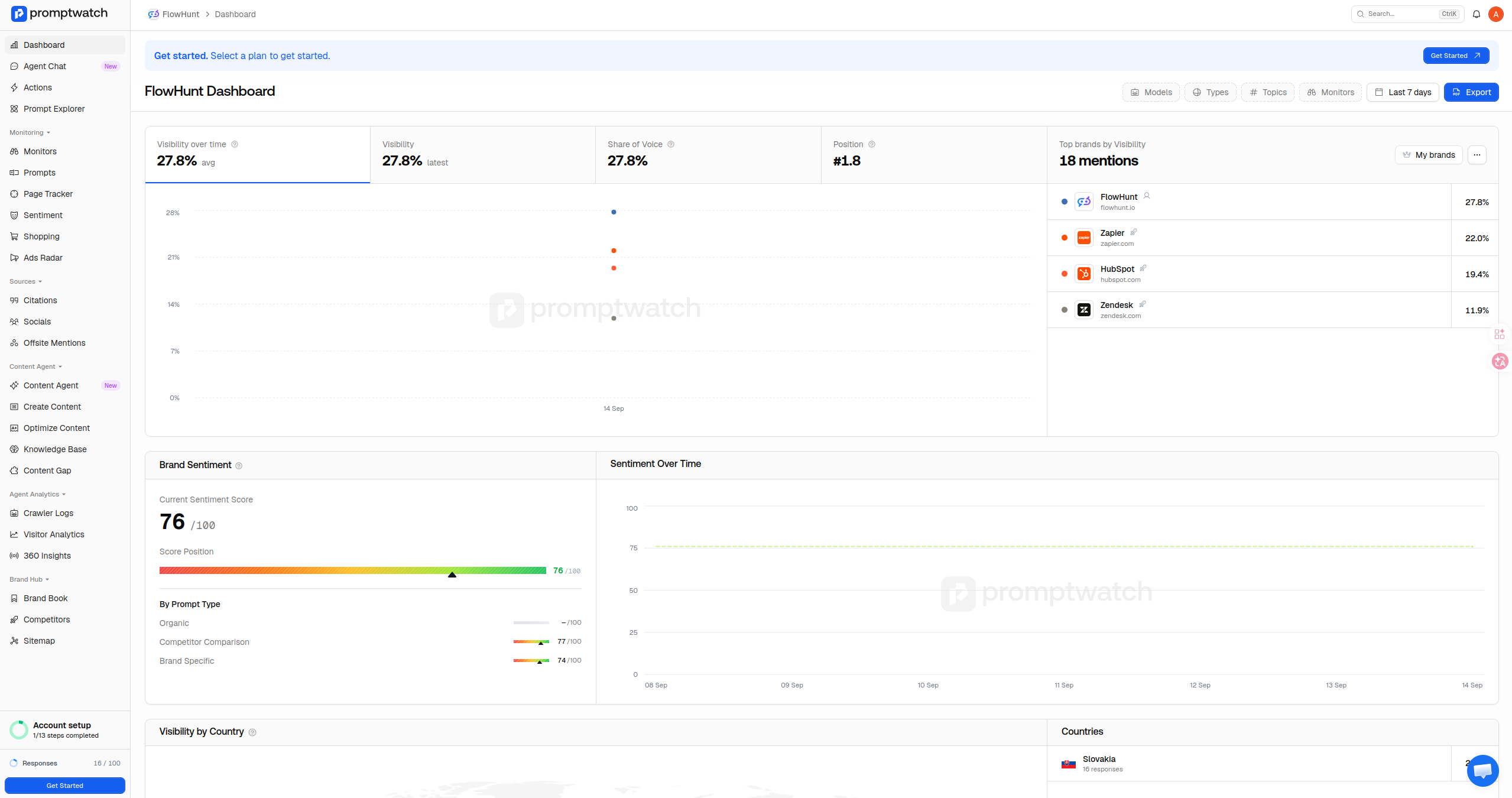Click the My brands button
Image resolution: width=1512 pixels, height=798 pixels.
1429,155
